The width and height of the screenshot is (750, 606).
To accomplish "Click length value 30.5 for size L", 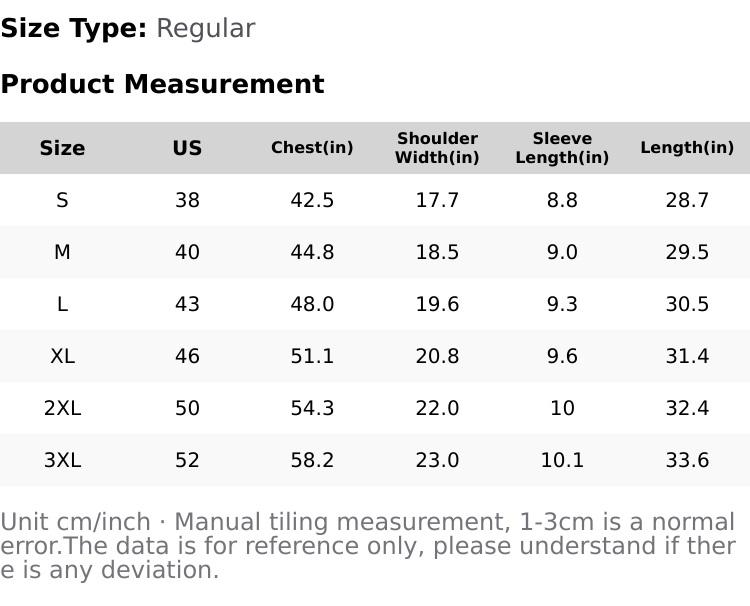I will coord(687,304).
